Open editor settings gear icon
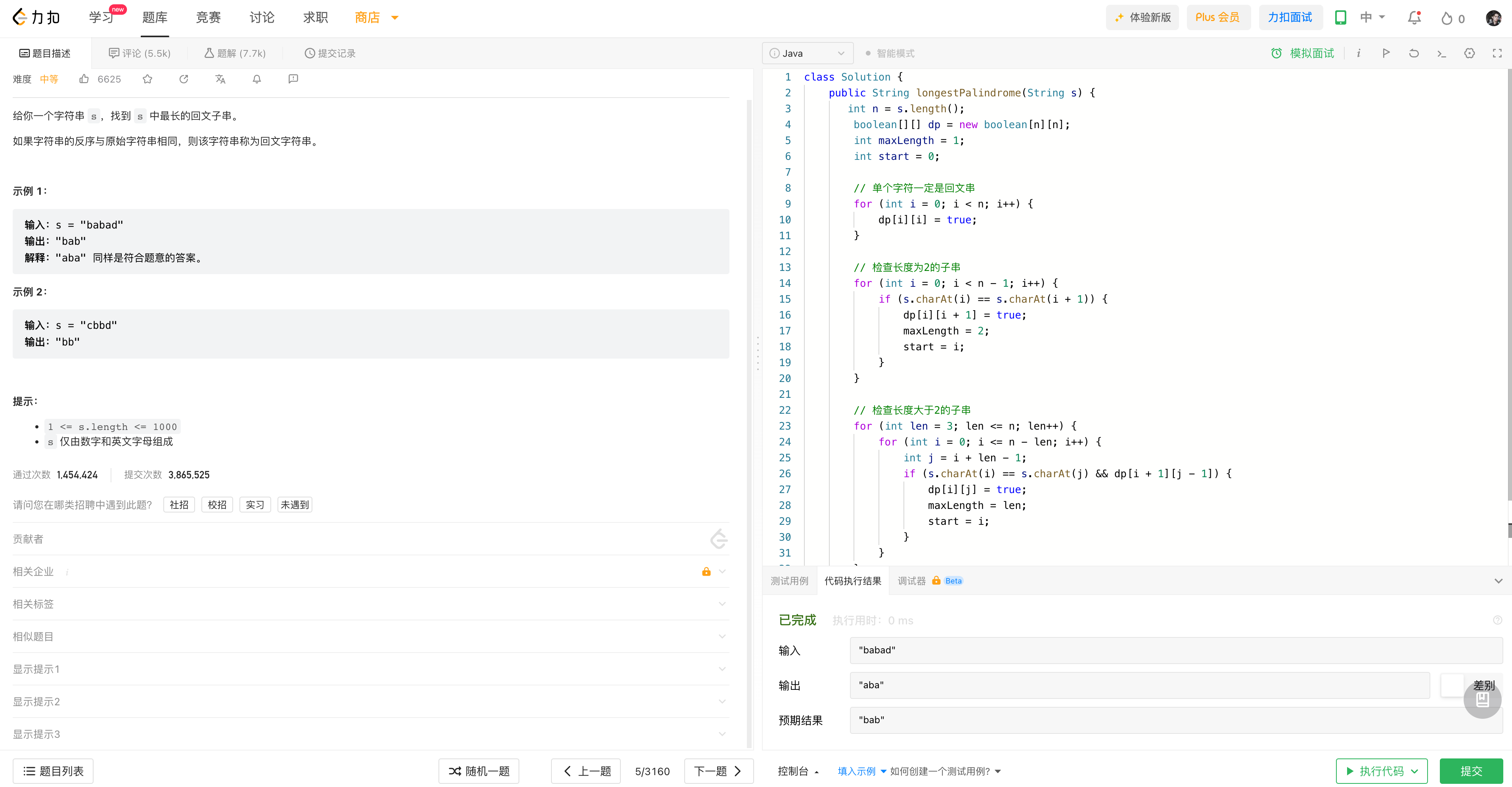 coord(1469,54)
